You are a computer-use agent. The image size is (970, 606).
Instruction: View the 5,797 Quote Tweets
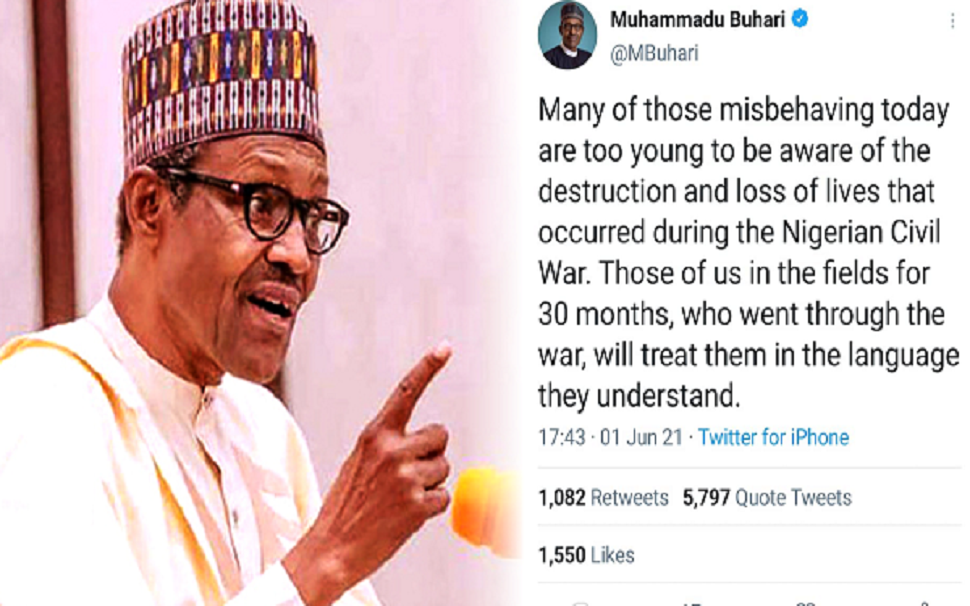767,497
